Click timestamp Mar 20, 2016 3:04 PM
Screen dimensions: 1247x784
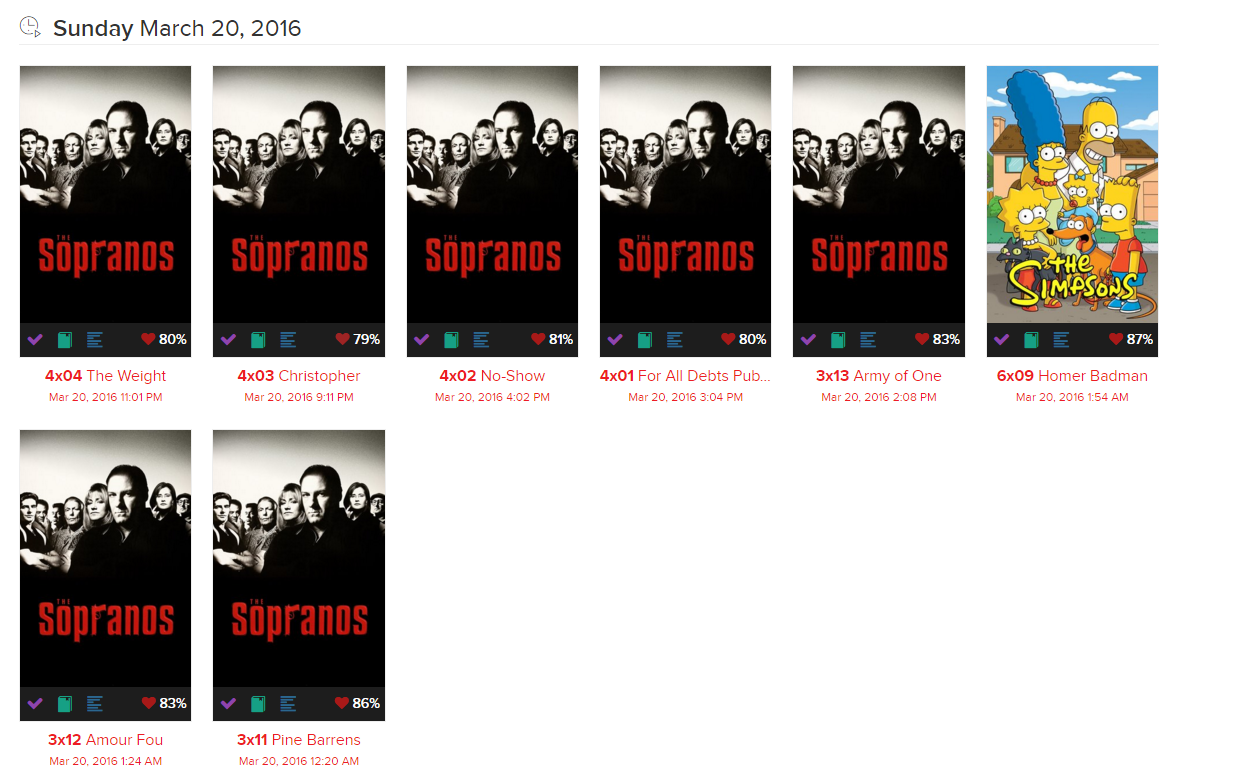pyautogui.click(x=686, y=397)
